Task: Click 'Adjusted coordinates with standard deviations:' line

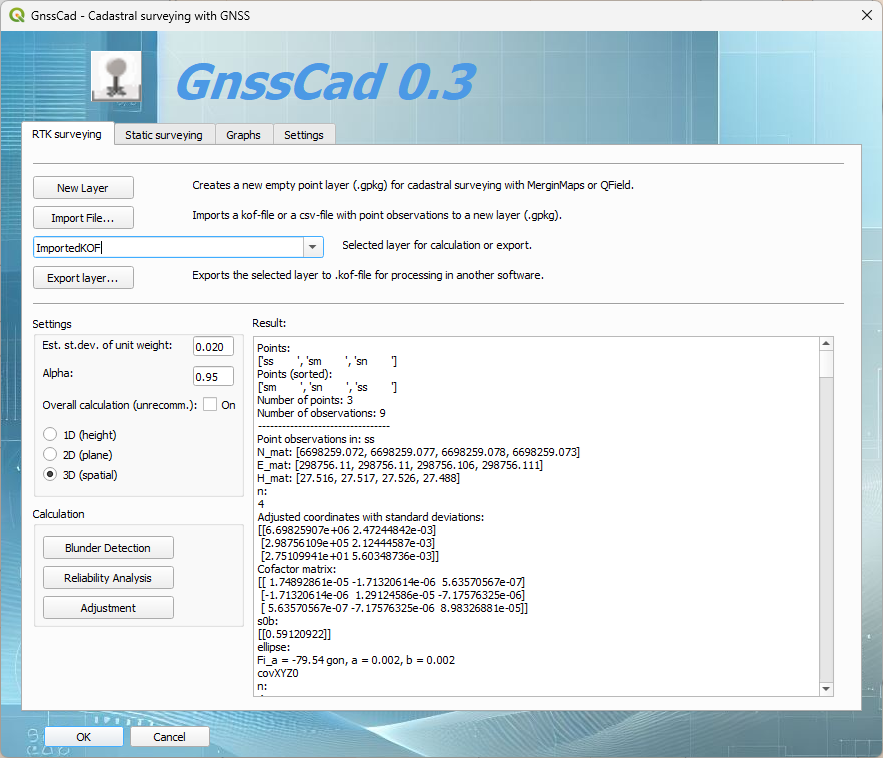Action: click(x=371, y=516)
